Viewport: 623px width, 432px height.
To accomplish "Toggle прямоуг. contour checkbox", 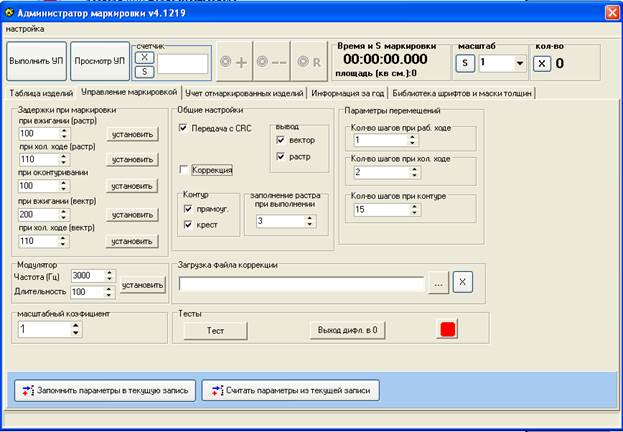I will pos(188,209).
